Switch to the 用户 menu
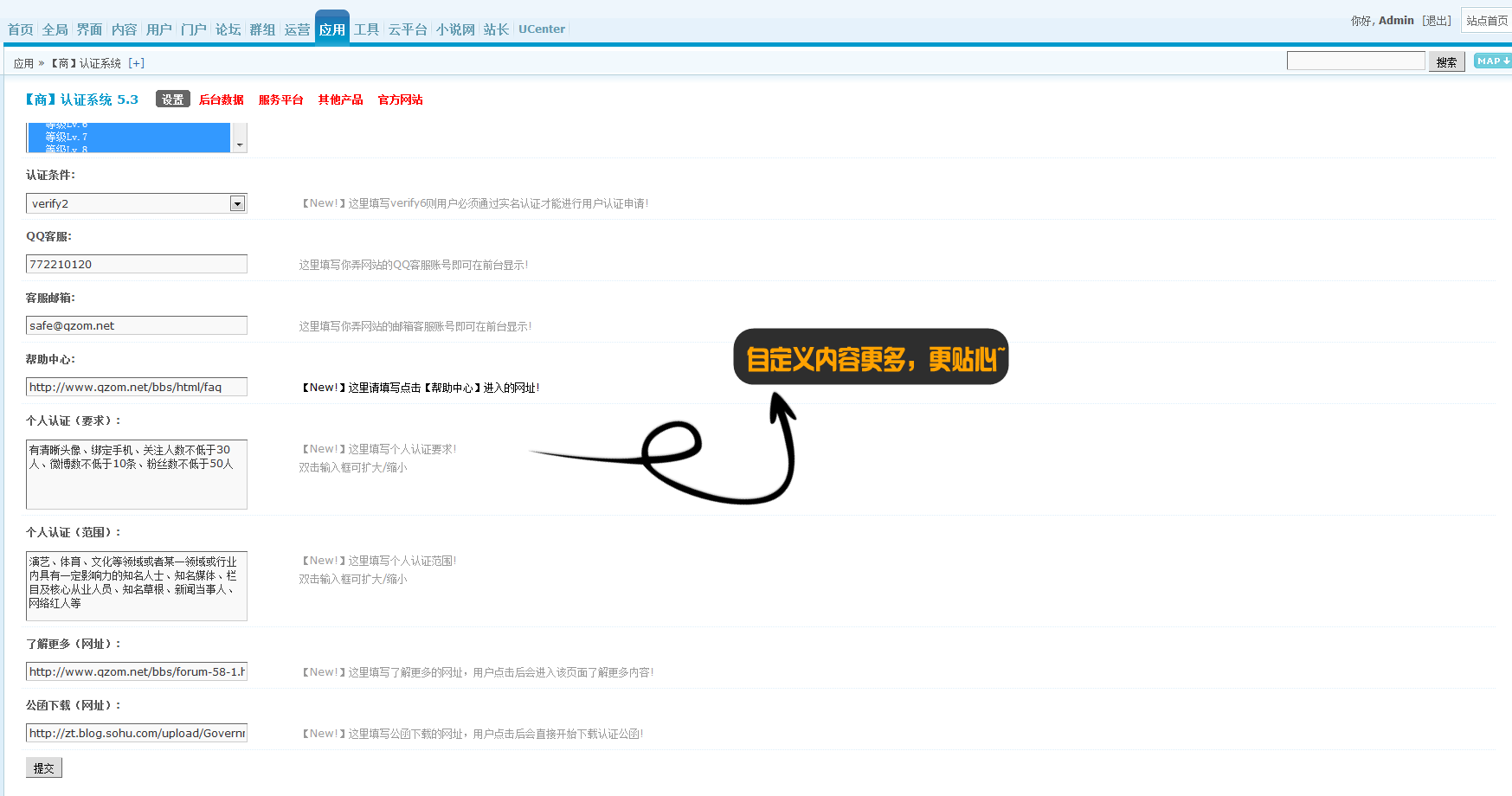The image size is (1512, 796). 159,29
